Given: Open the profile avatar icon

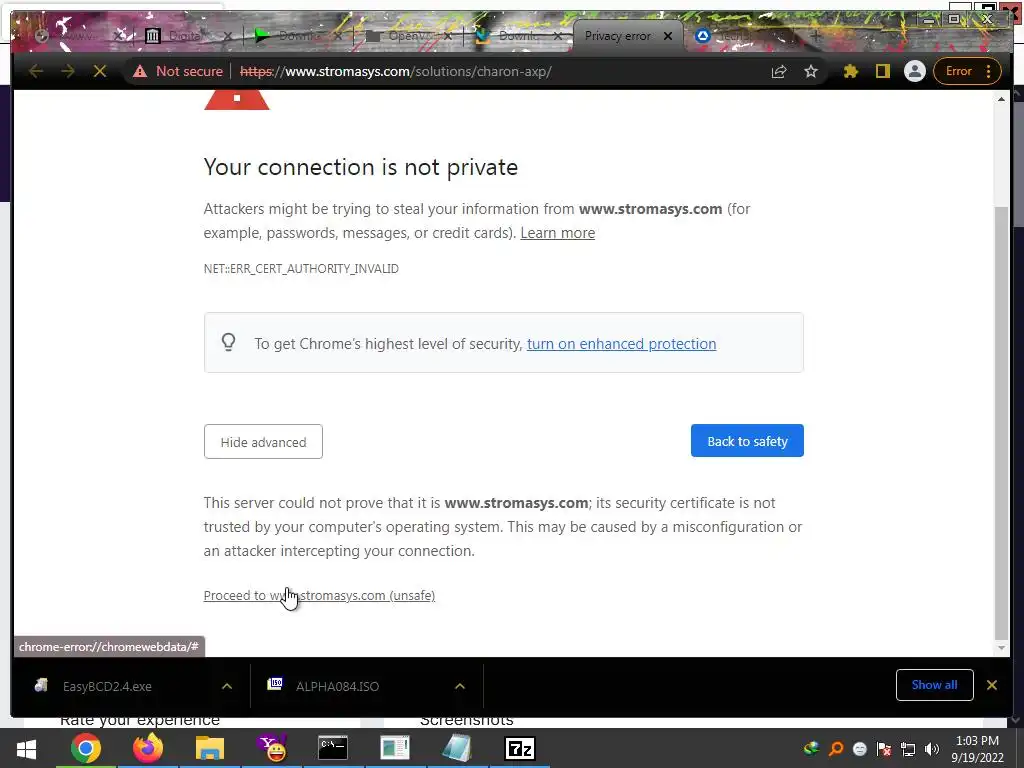Looking at the screenshot, I should tap(914, 71).
